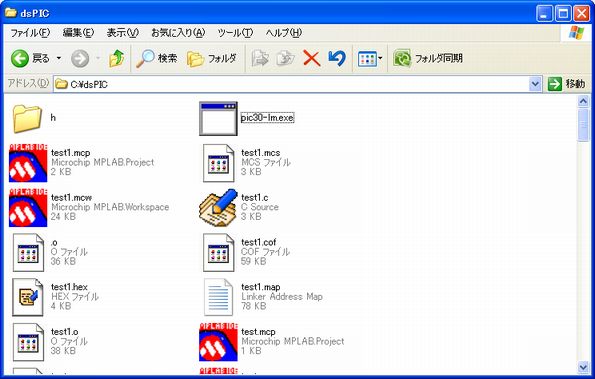Click the Windows flag logo
Screen dimensions: 595x379
576,33
